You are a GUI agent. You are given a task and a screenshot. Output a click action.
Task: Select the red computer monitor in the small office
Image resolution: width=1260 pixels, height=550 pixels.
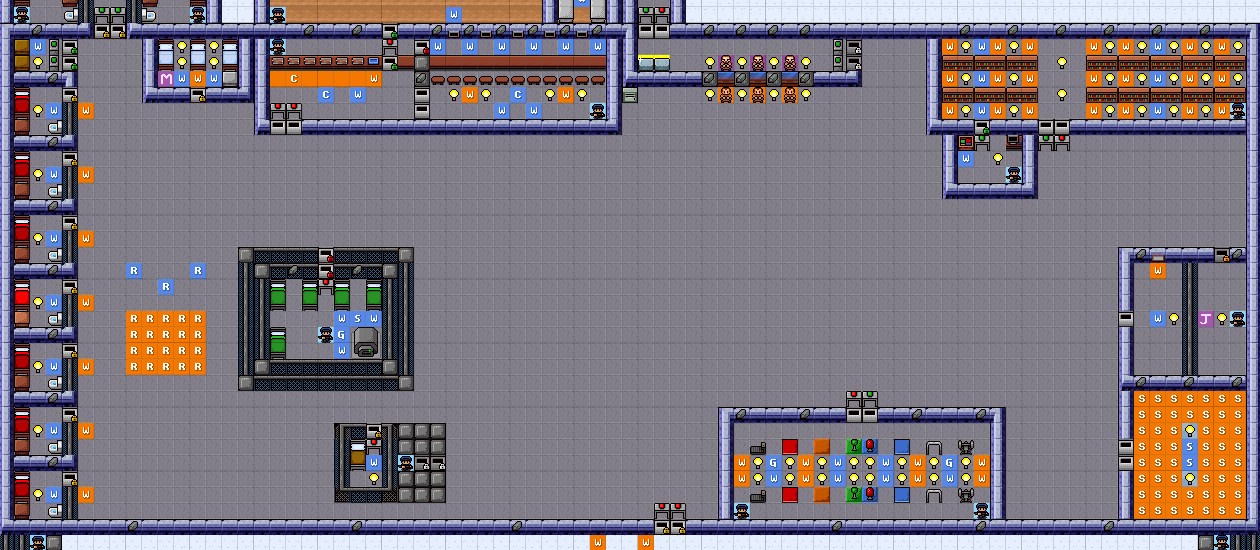pos(966,142)
